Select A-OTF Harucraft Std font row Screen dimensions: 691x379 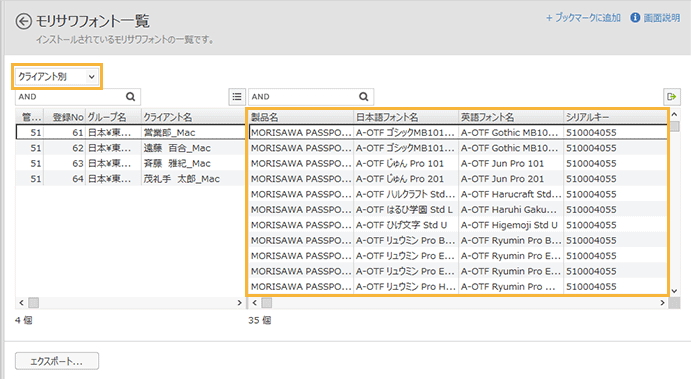[458, 194]
